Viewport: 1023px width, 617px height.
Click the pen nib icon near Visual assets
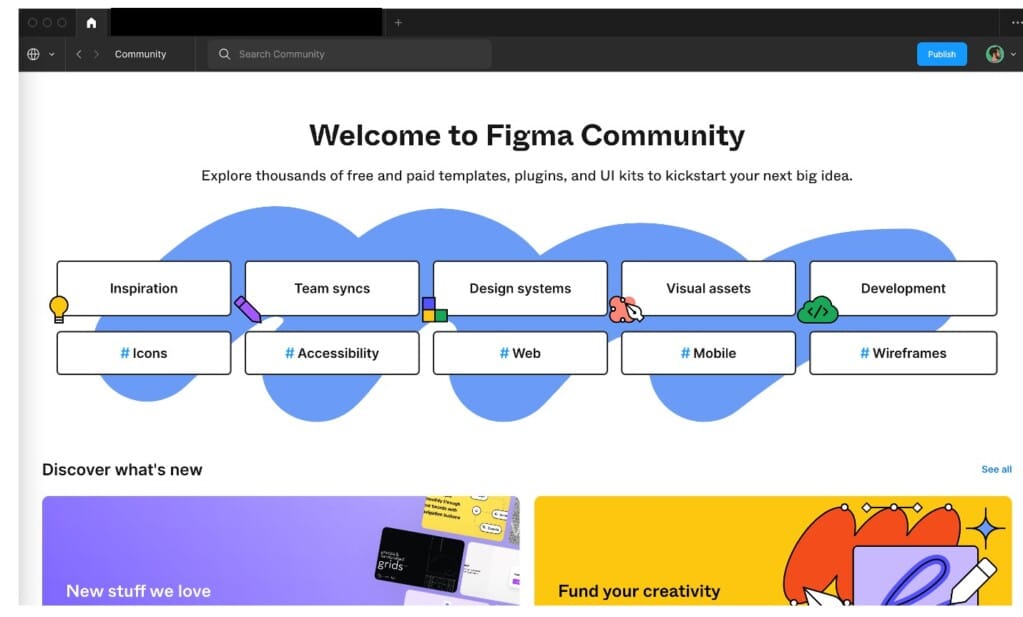[x=627, y=308]
